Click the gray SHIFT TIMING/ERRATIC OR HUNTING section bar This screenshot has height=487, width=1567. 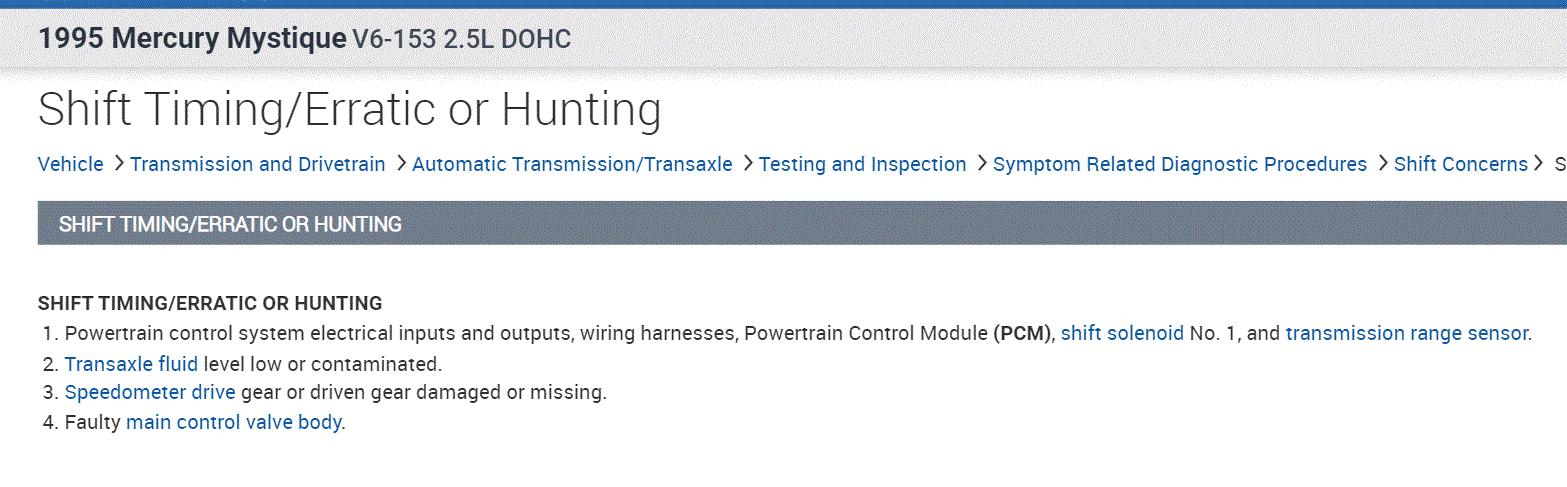tap(800, 223)
